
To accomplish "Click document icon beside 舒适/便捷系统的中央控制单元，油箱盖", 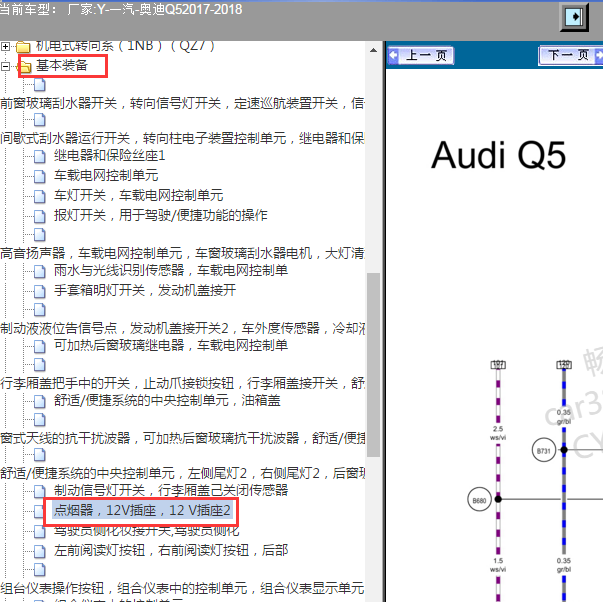I will click(39, 401).
